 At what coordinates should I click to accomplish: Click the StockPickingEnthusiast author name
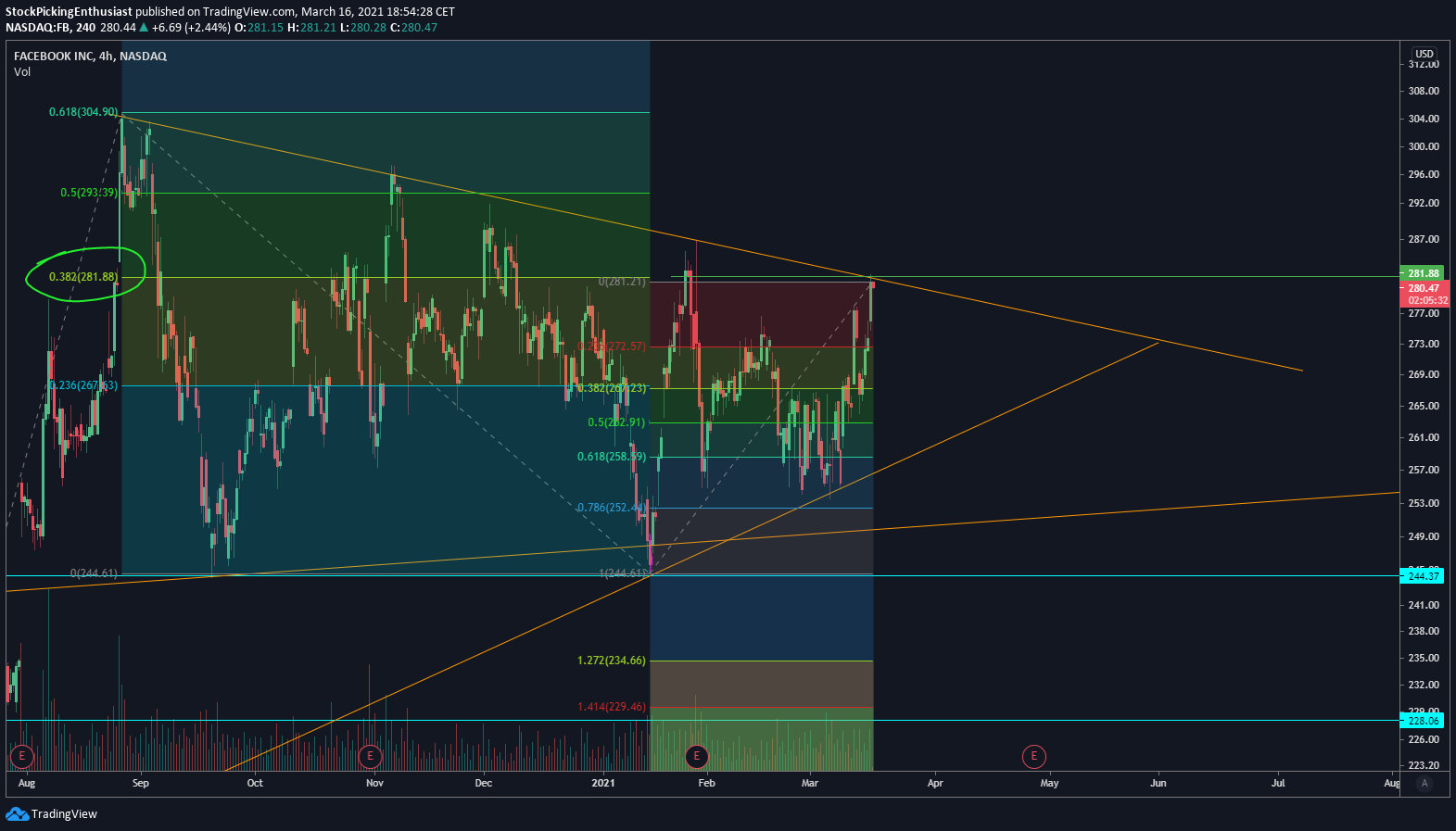click(x=69, y=12)
